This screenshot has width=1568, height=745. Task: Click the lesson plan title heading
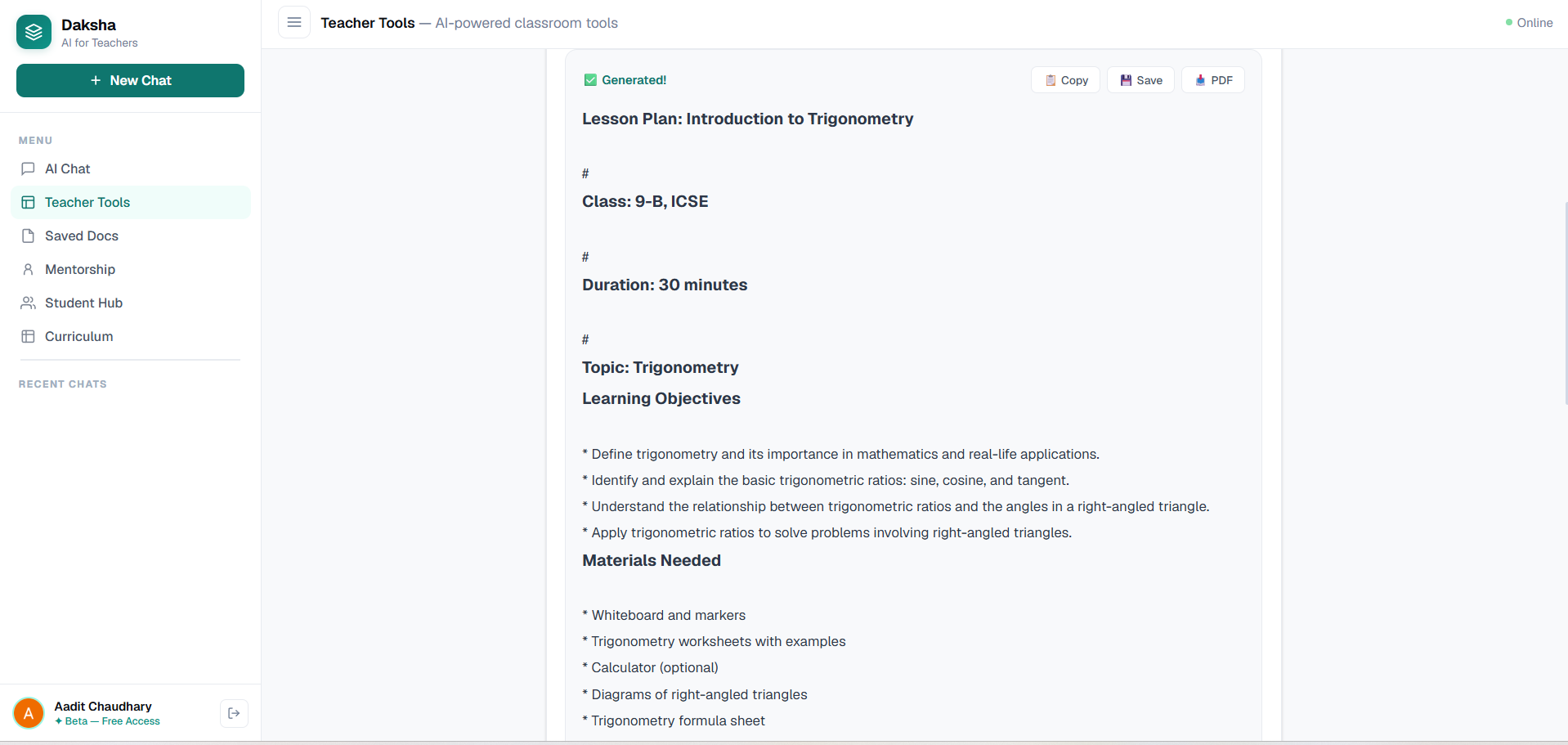tap(747, 119)
